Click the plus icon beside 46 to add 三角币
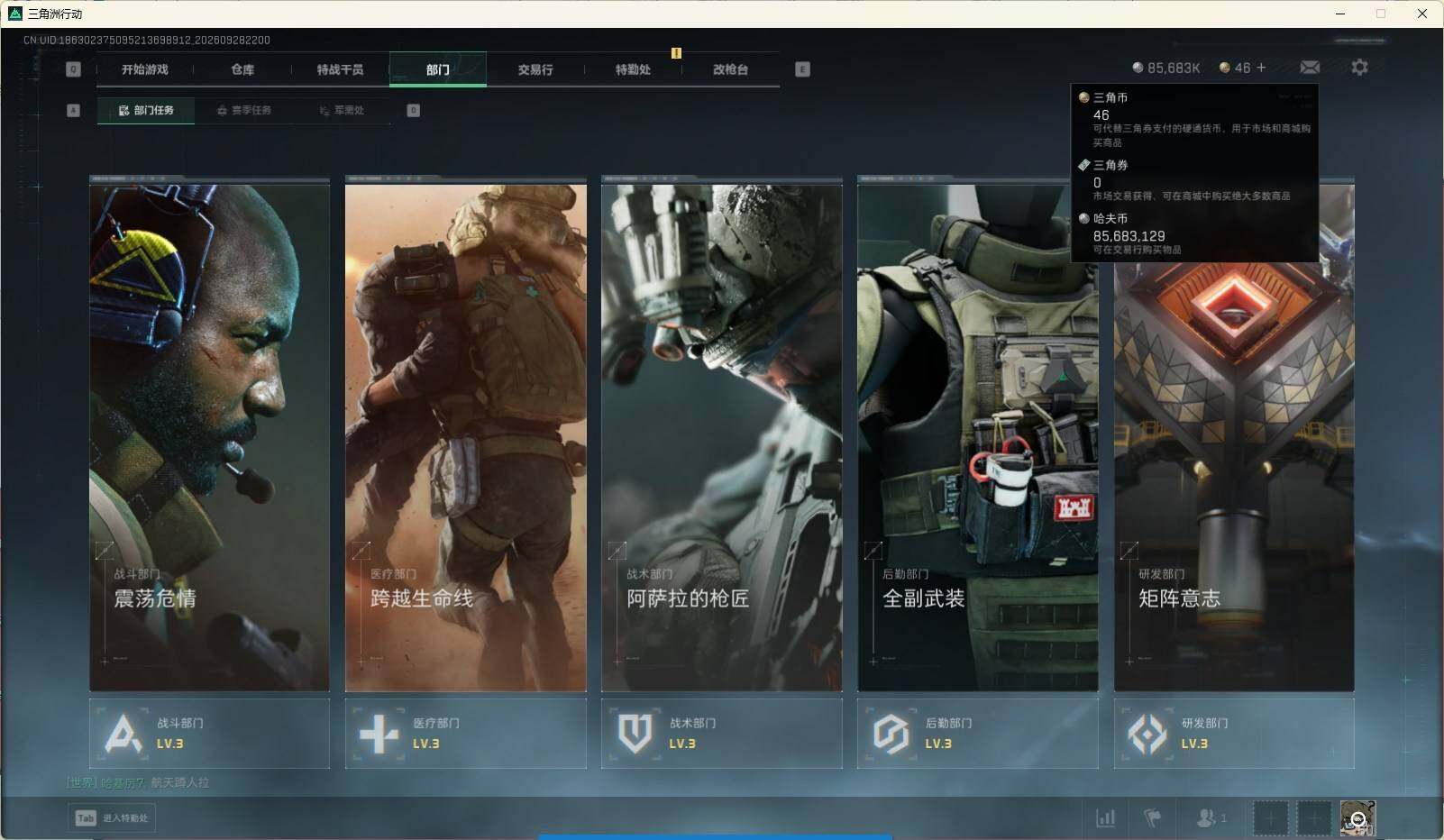Screen dimensions: 1444x840 1261,68
